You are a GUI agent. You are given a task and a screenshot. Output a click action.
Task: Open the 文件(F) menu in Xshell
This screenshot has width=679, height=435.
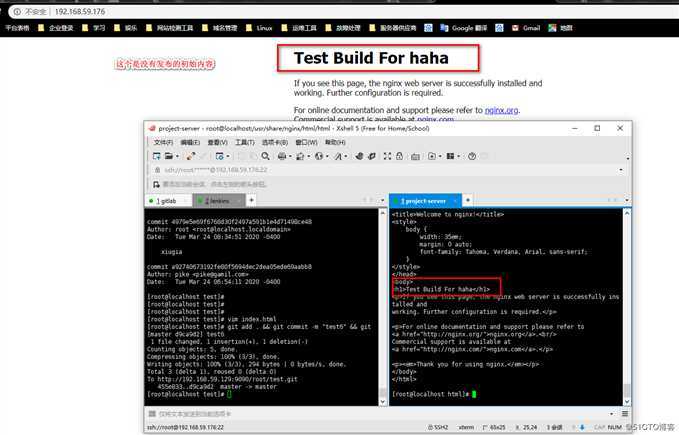click(x=163, y=142)
